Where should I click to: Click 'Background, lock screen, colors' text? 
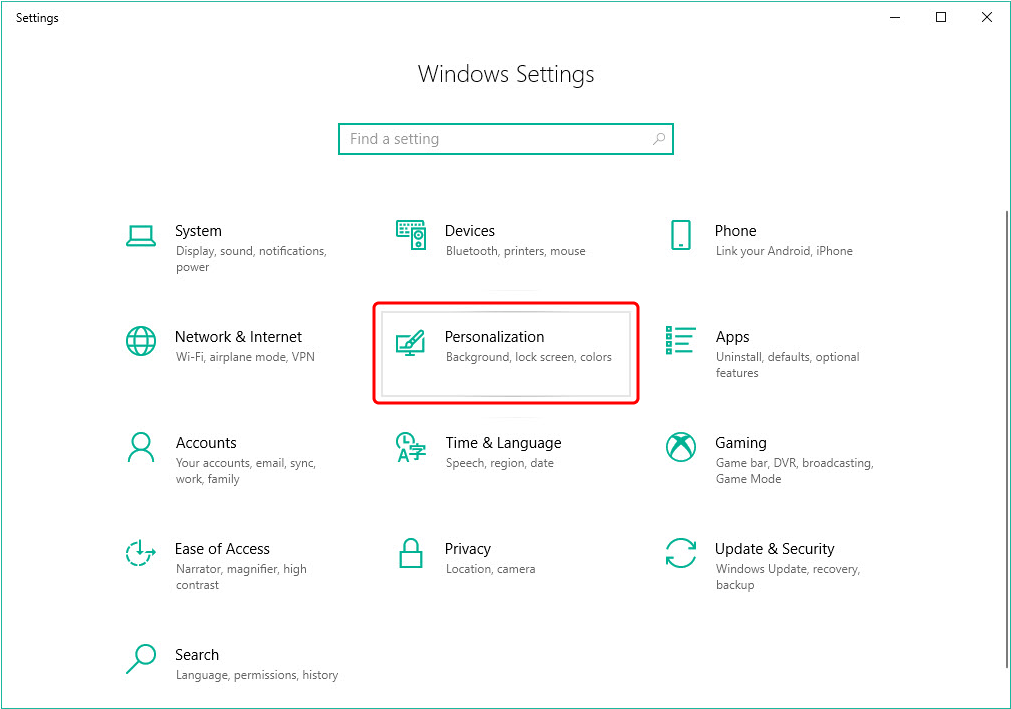point(529,357)
